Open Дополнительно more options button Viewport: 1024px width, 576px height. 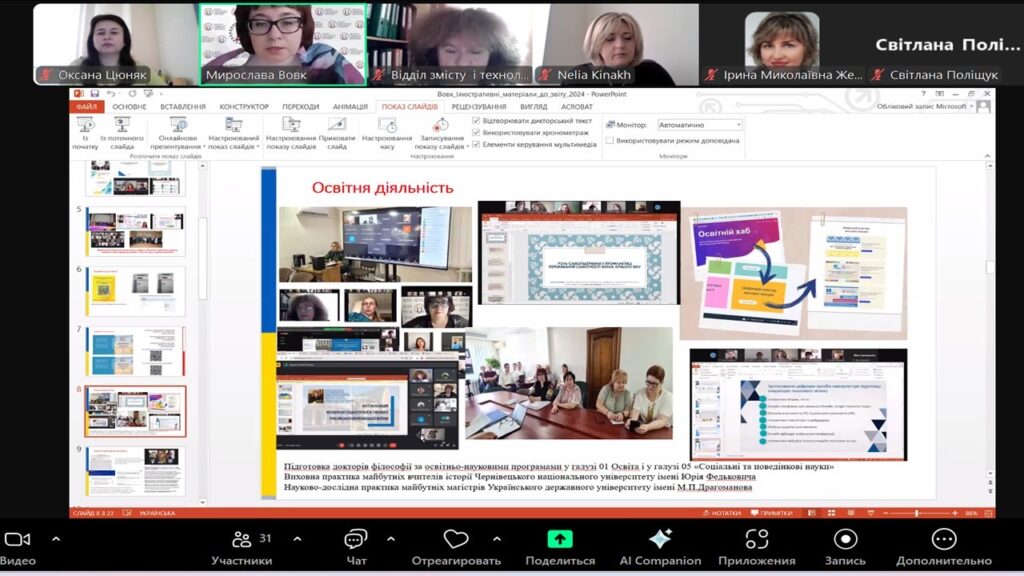944,540
